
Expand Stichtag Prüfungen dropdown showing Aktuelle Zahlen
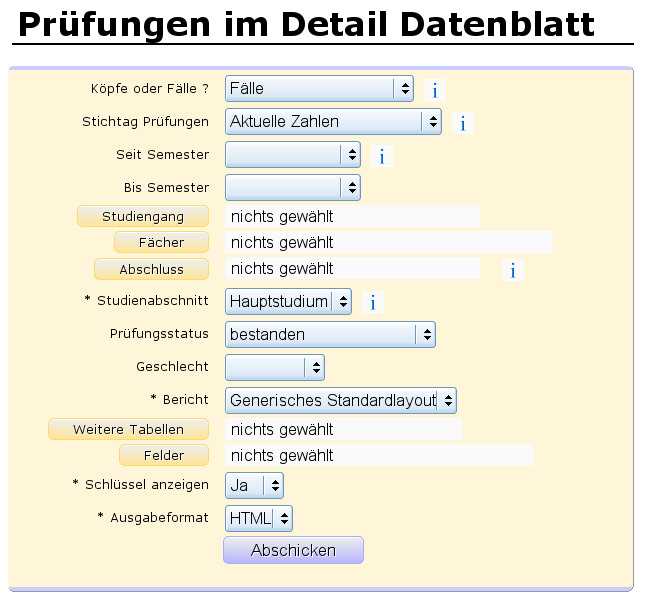point(333,121)
